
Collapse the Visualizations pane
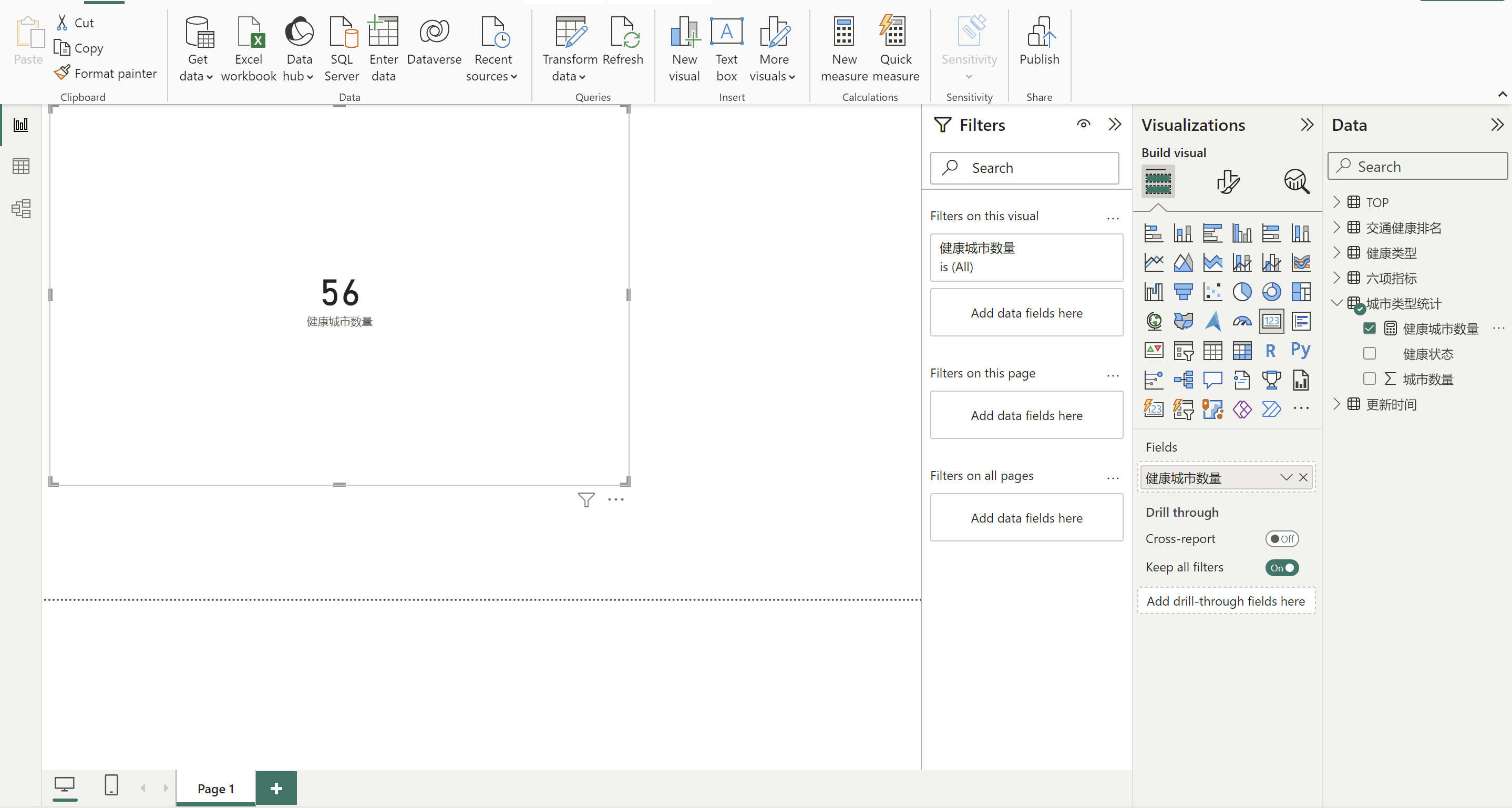coord(1307,125)
